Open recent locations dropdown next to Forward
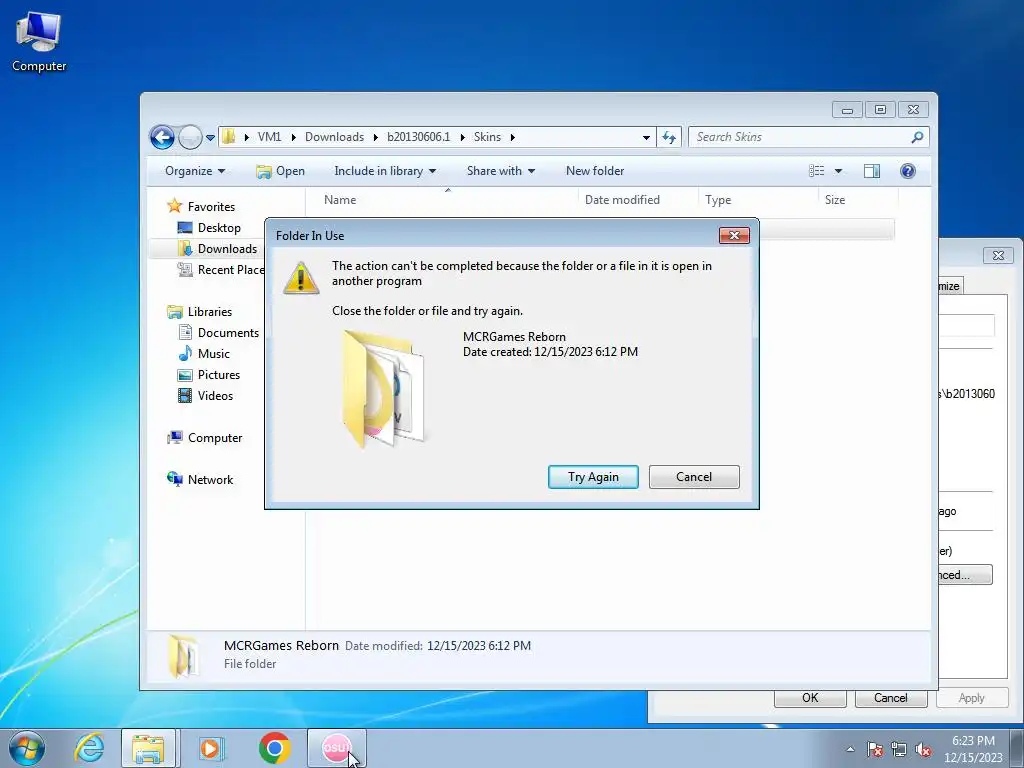This screenshot has width=1024, height=768. [210, 138]
